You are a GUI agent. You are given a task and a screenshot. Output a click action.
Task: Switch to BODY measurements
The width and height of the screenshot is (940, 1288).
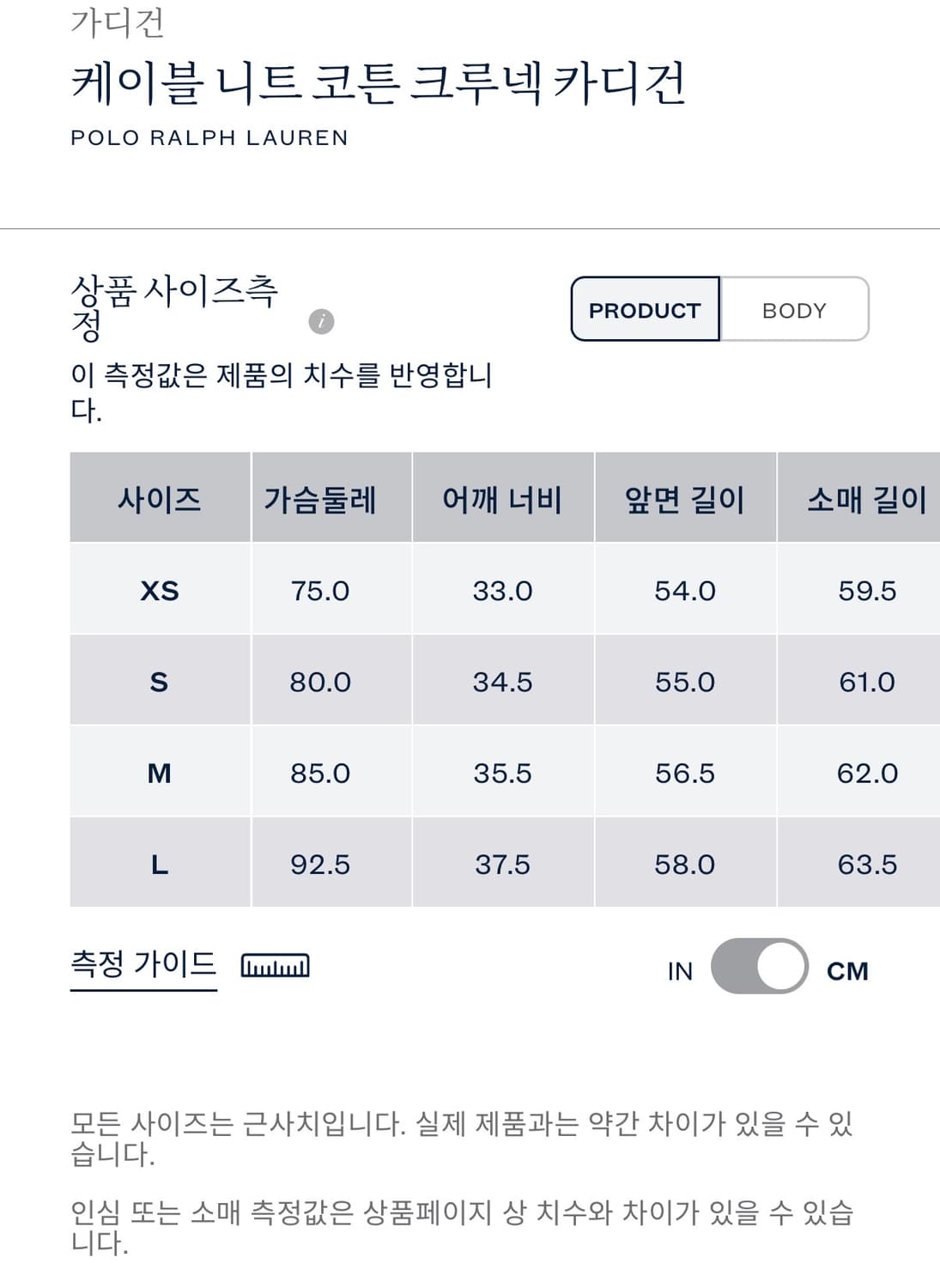tap(794, 311)
